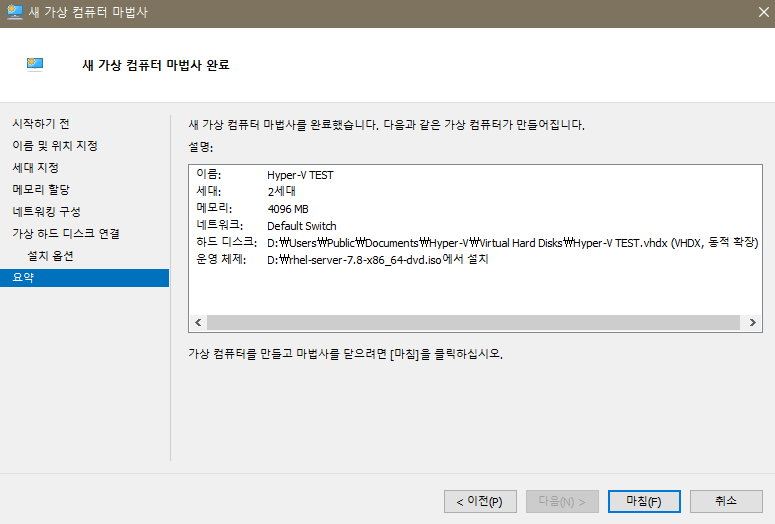Viewport: 775px width, 524px height.
Task: Close the new virtual machine wizard window
Action: pyautogui.click(x=763, y=12)
